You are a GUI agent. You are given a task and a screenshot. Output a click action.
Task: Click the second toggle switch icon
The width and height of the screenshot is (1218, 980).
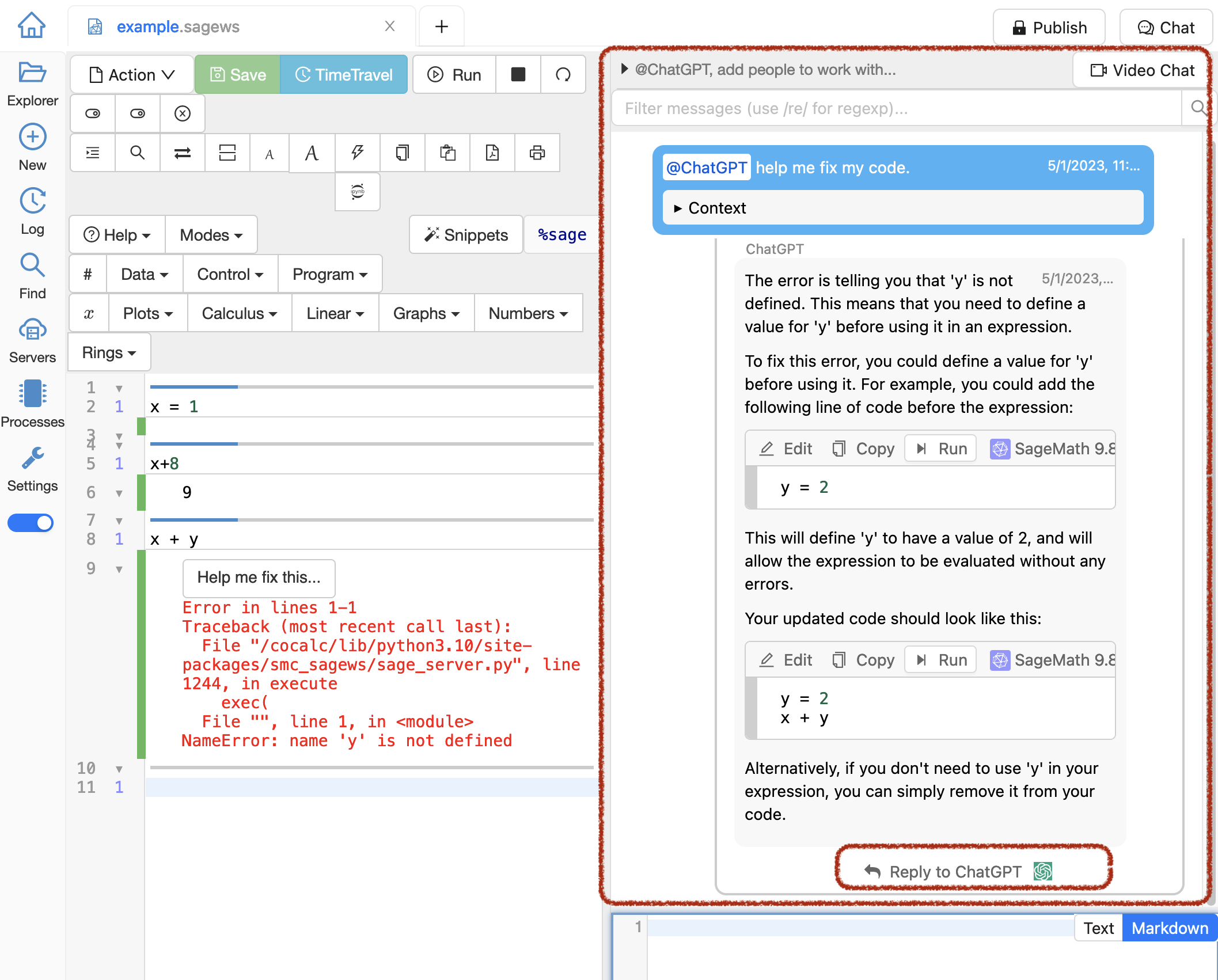click(x=137, y=113)
